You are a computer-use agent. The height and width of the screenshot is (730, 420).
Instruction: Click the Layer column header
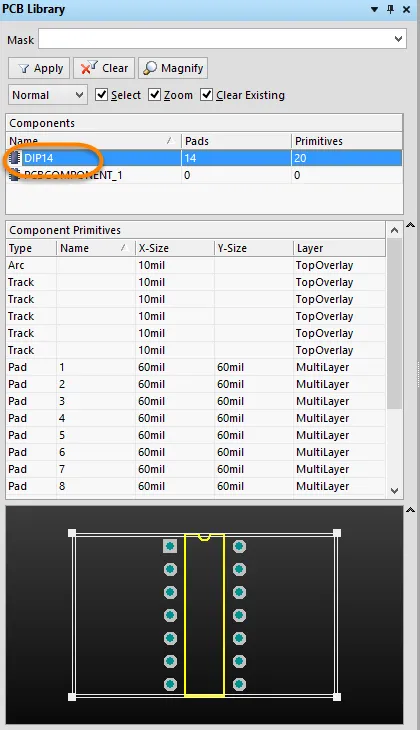339,248
